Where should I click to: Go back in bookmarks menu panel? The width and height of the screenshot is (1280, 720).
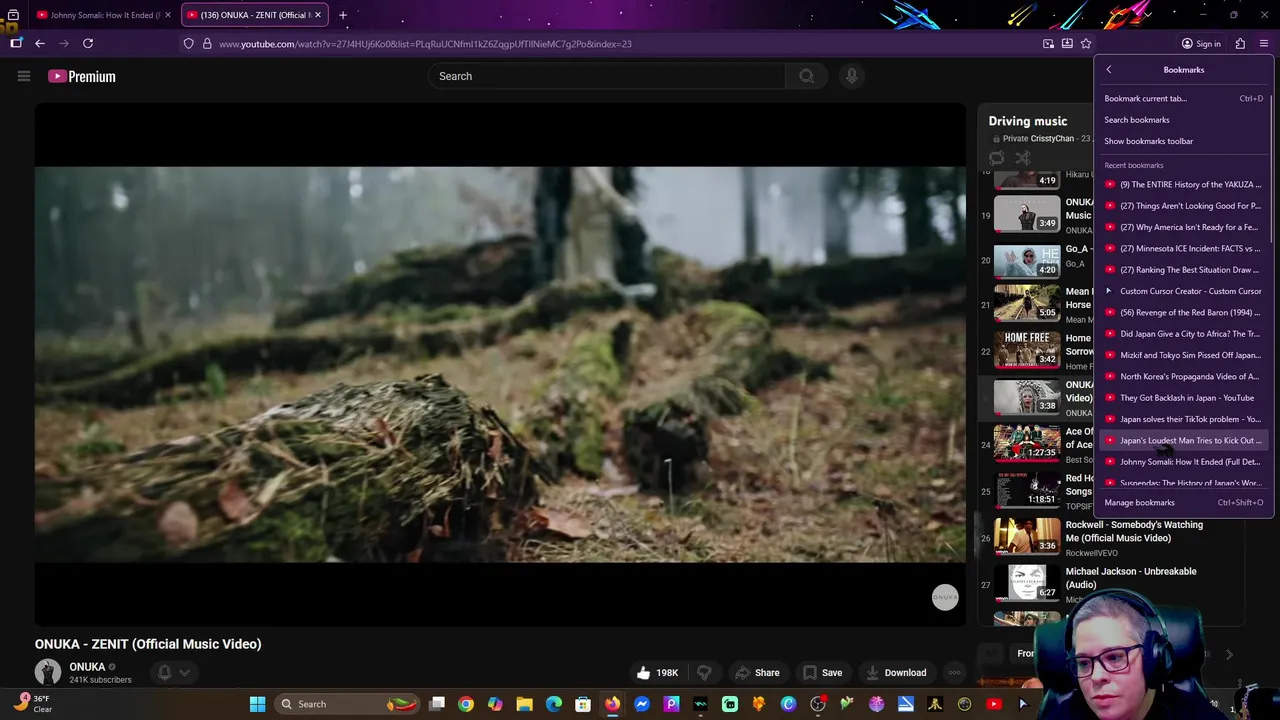tap(1108, 70)
